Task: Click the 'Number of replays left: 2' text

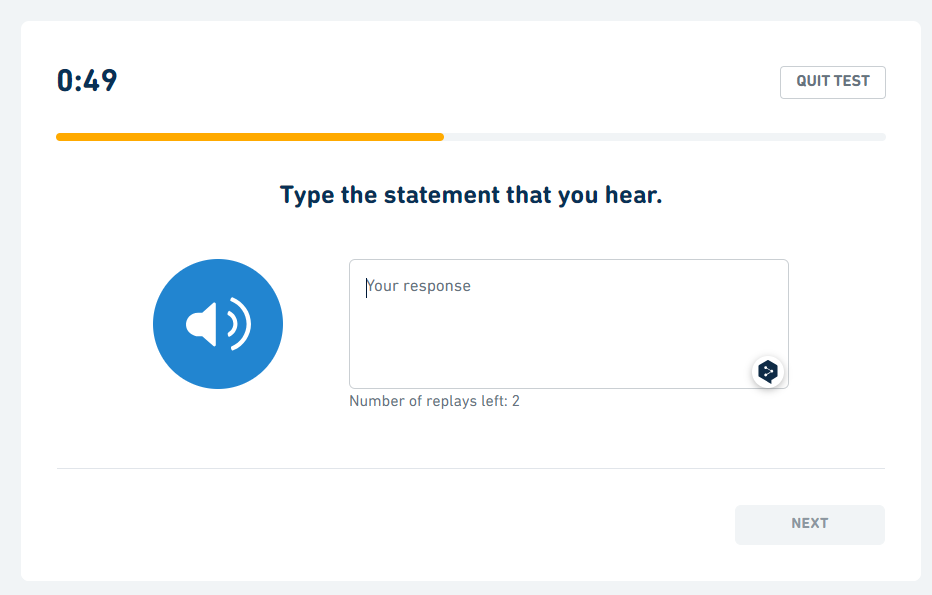Action: (434, 401)
